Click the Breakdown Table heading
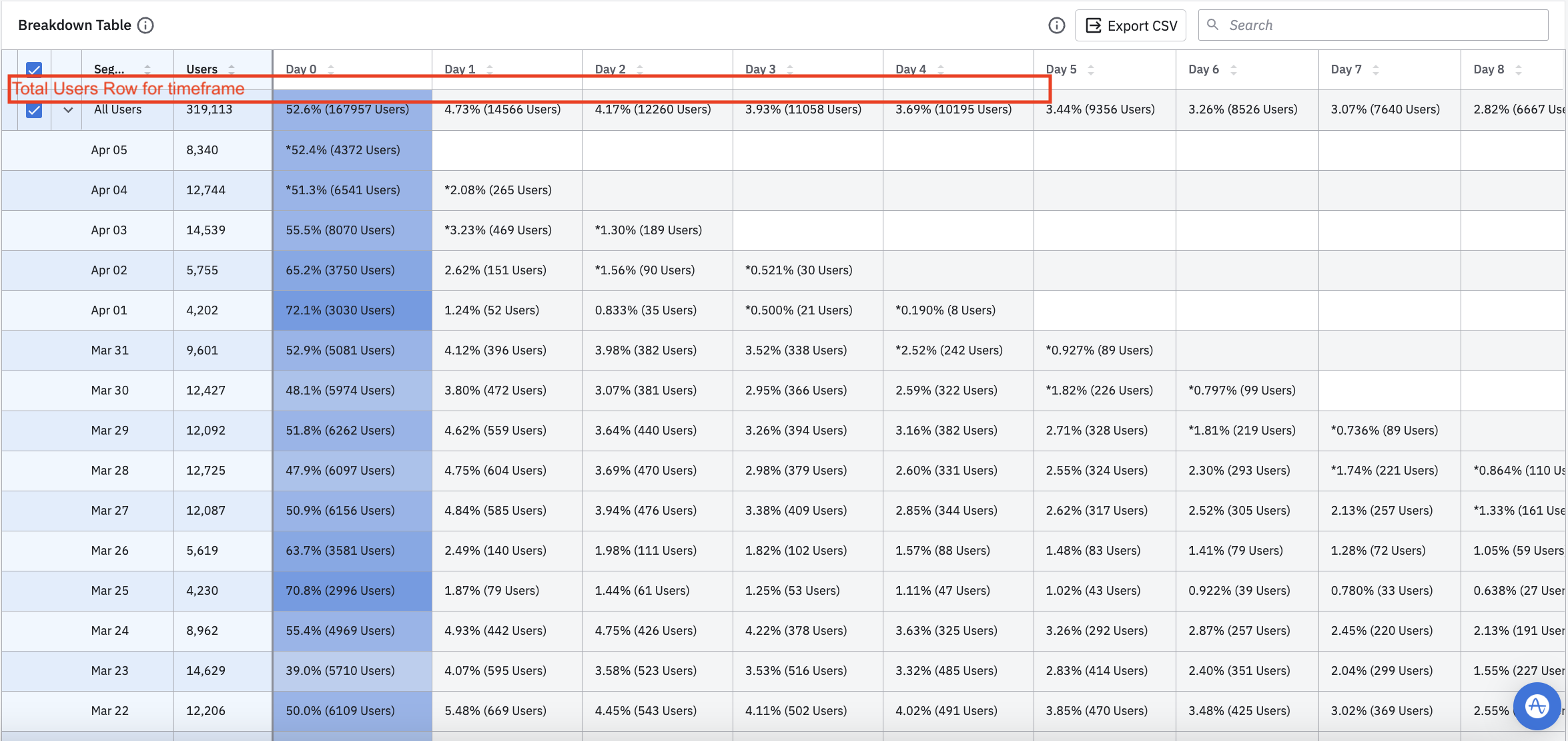The image size is (1568, 741). (x=75, y=25)
